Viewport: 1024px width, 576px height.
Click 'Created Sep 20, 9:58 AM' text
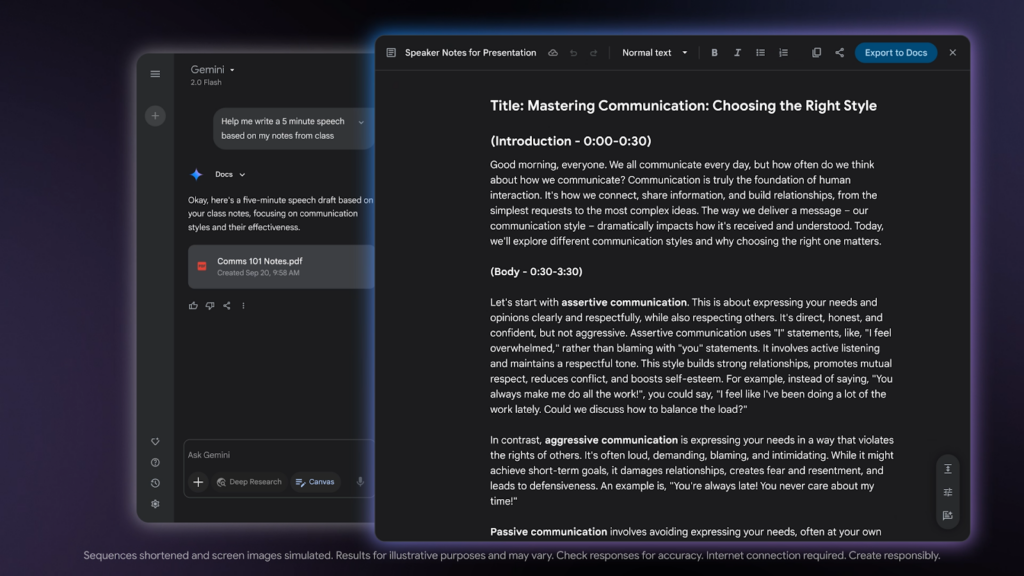click(258, 273)
